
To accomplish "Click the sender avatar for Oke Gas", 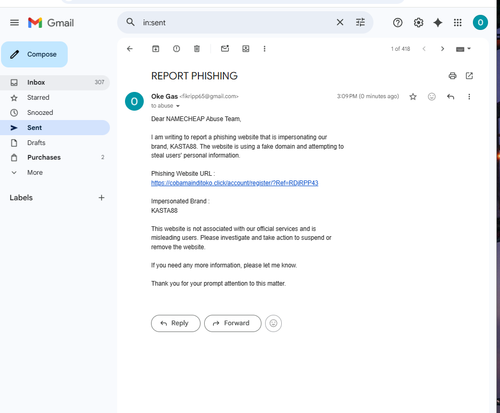I will [134, 101].
